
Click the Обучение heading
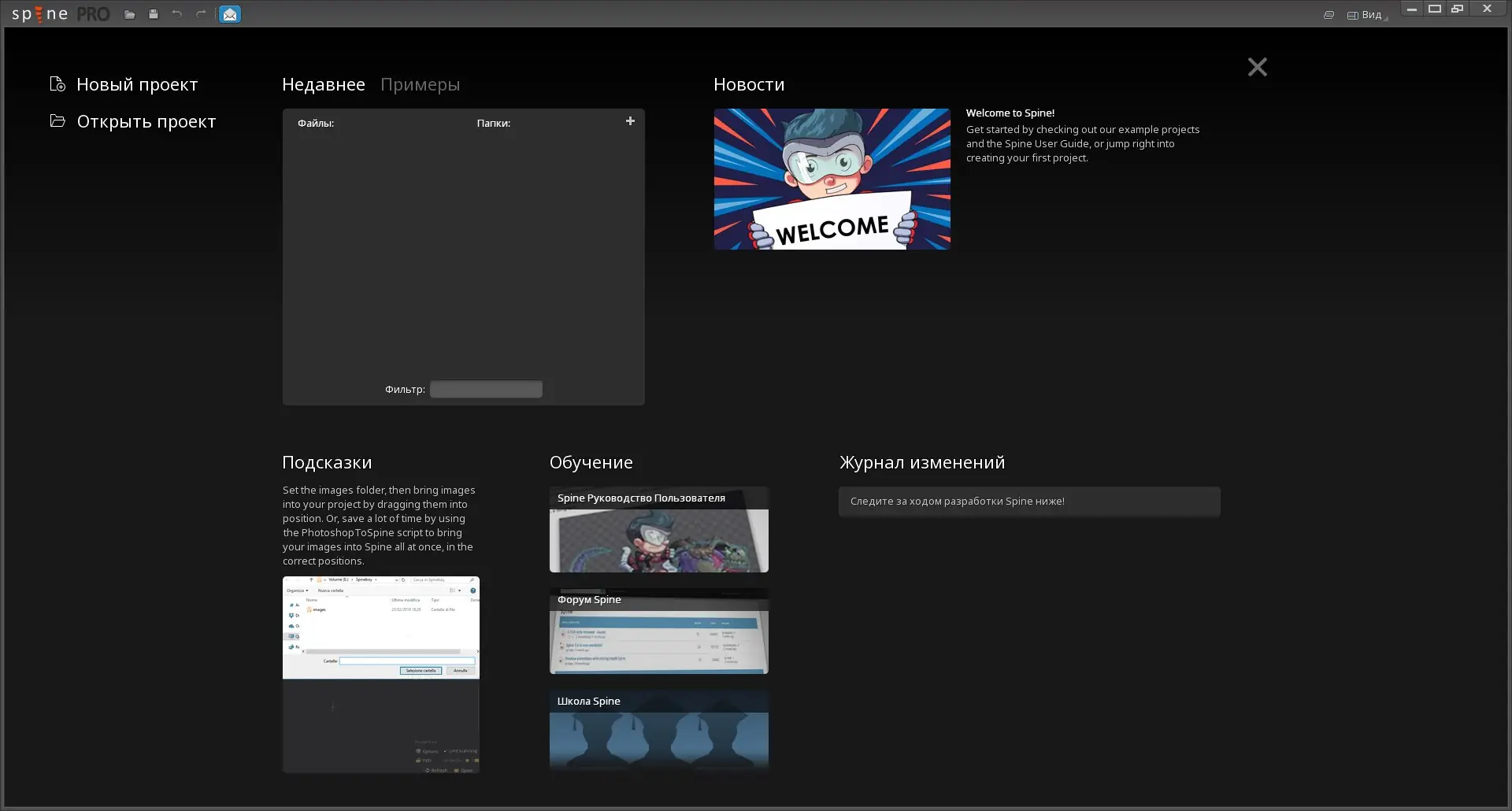(591, 462)
